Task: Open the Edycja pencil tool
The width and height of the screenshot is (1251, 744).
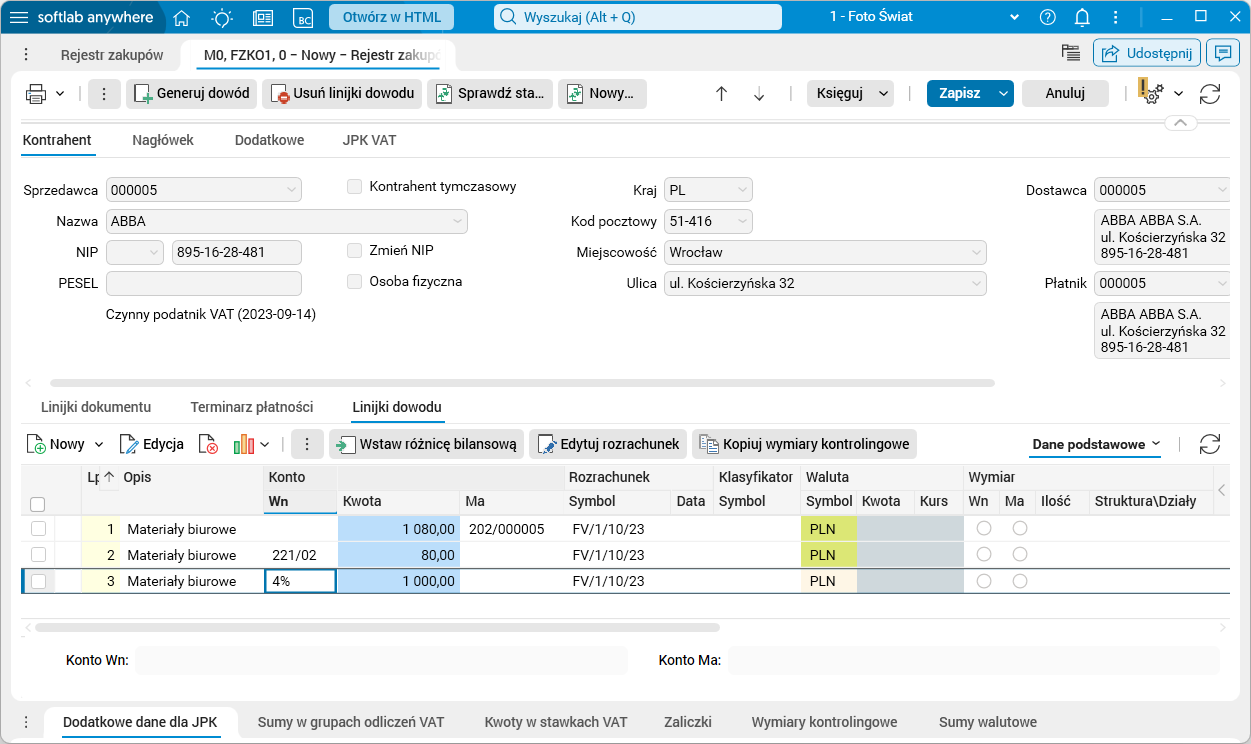Action: 151,444
